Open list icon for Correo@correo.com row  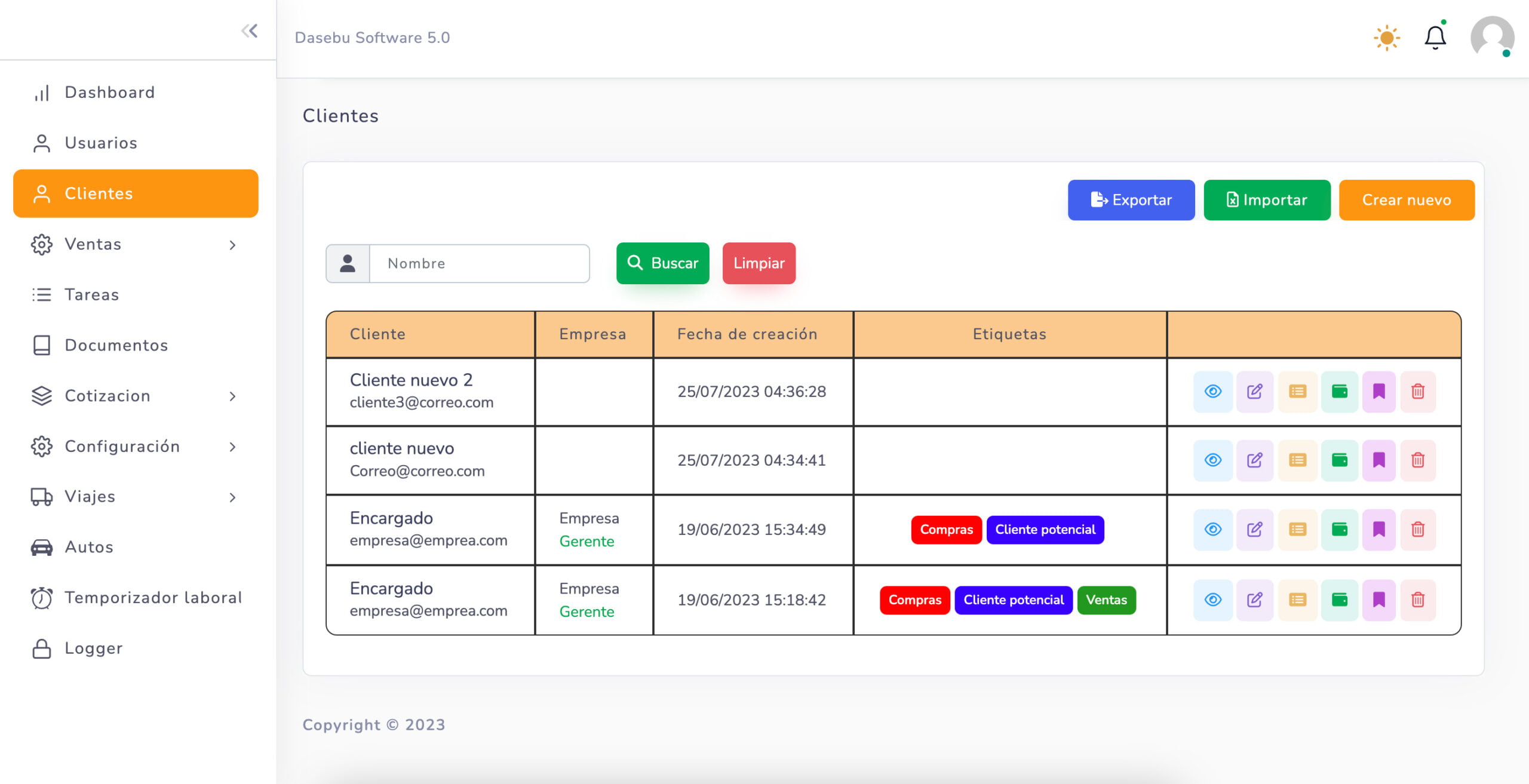tap(1297, 460)
